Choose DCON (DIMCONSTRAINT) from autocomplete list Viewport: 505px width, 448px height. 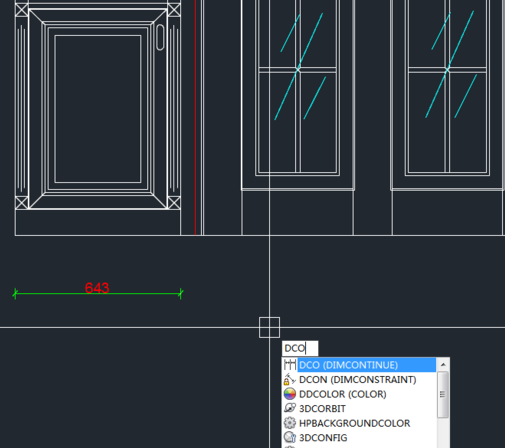(x=359, y=380)
